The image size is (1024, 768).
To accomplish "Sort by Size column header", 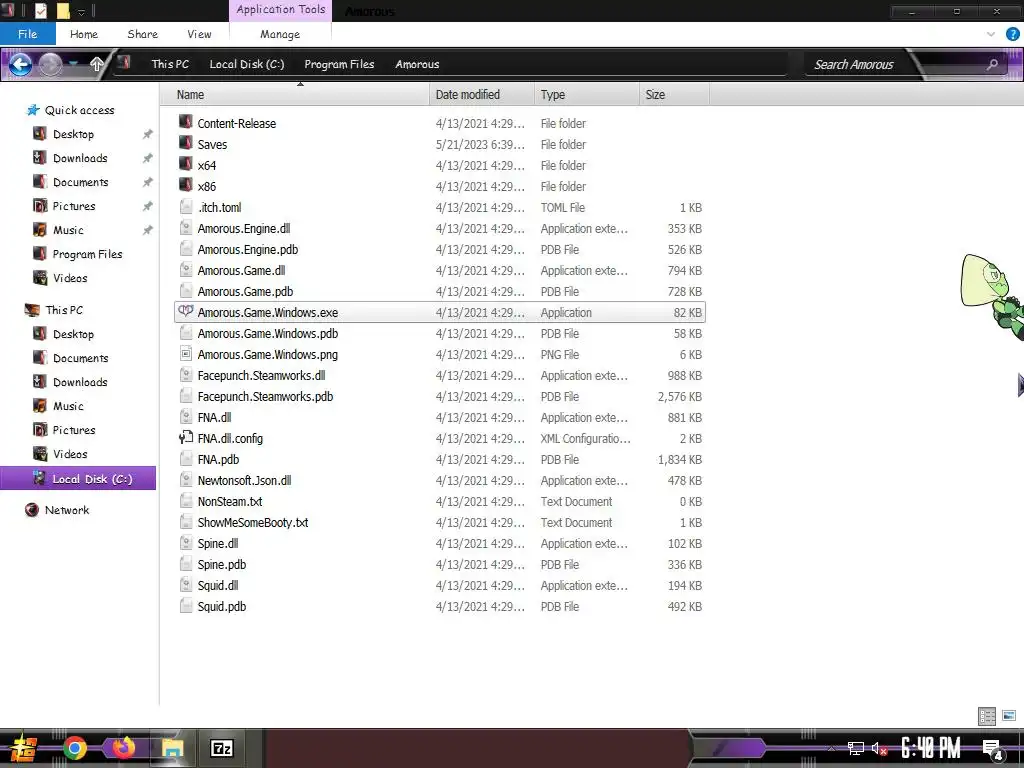I will point(674,95).
